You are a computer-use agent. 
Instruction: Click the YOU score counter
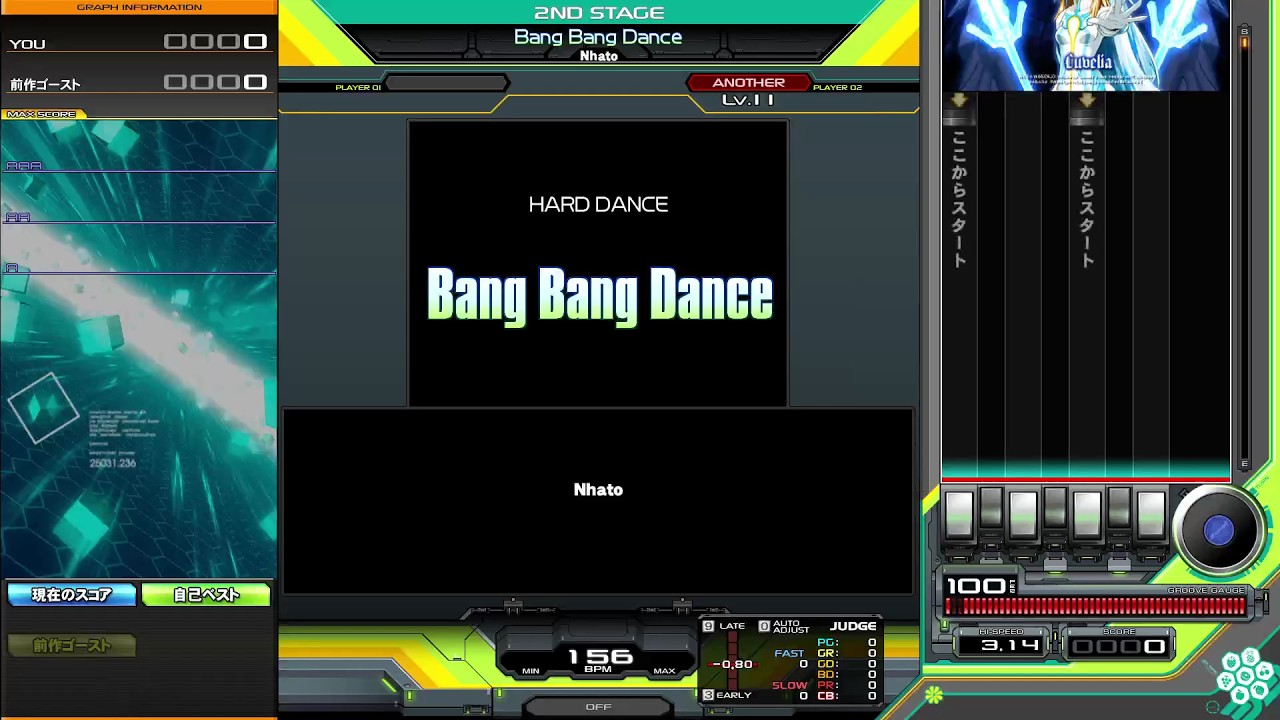[216, 42]
